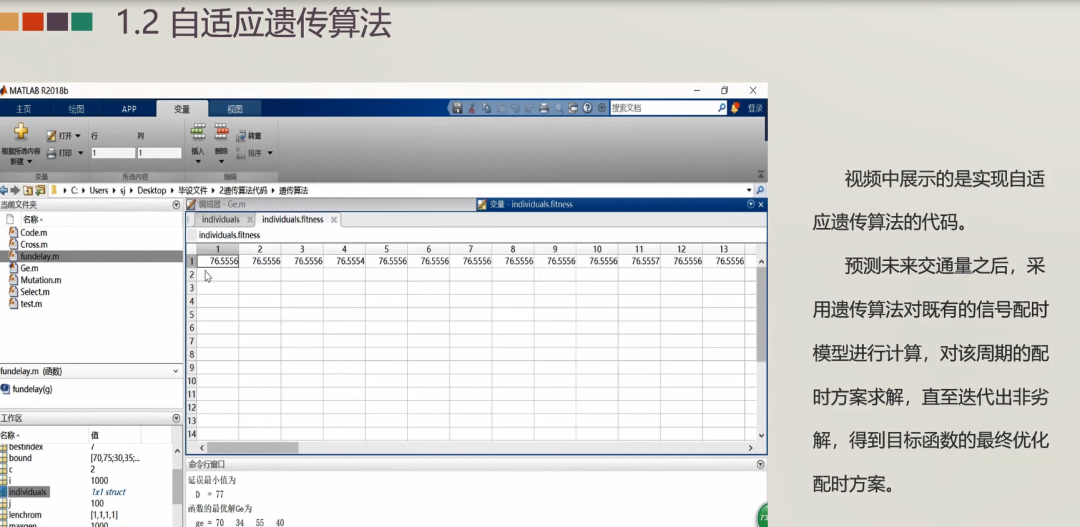
Task: Click the notification bell icon
Action: click(735, 108)
